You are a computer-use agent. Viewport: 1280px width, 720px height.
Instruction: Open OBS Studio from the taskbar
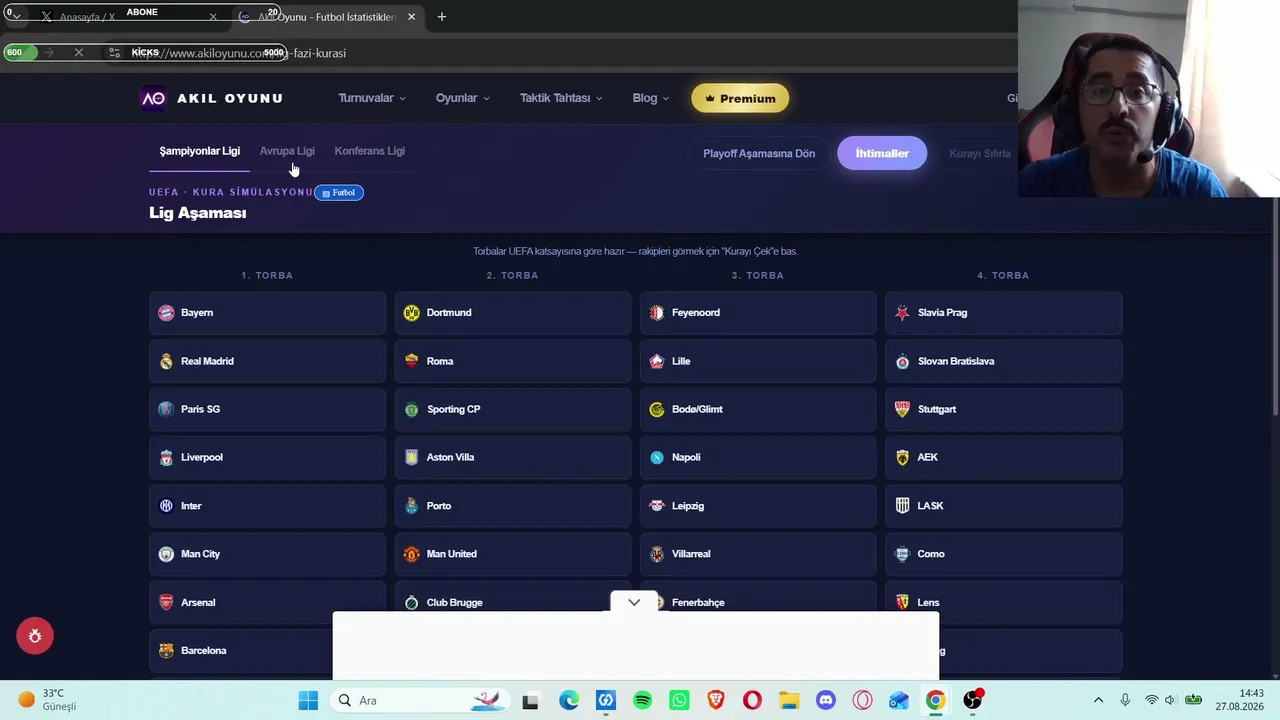(x=972, y=700)
